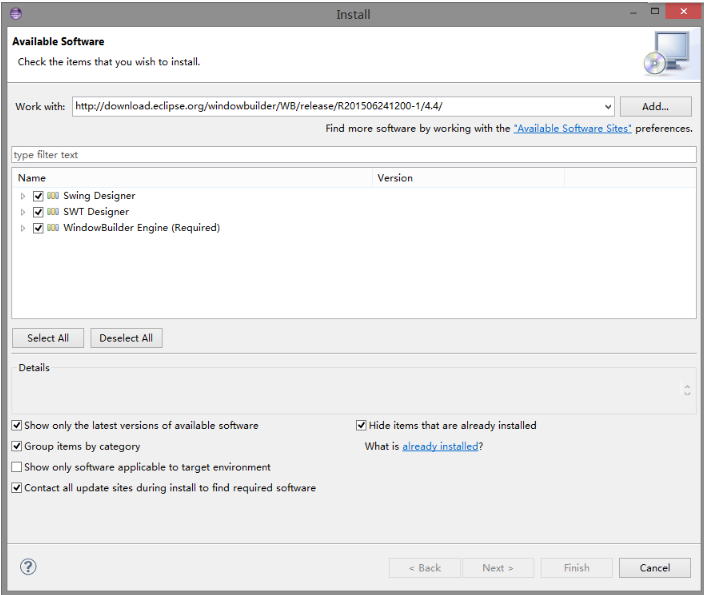Click the SWT Designer category icon
Screen dimensions: 704x595
53,212
